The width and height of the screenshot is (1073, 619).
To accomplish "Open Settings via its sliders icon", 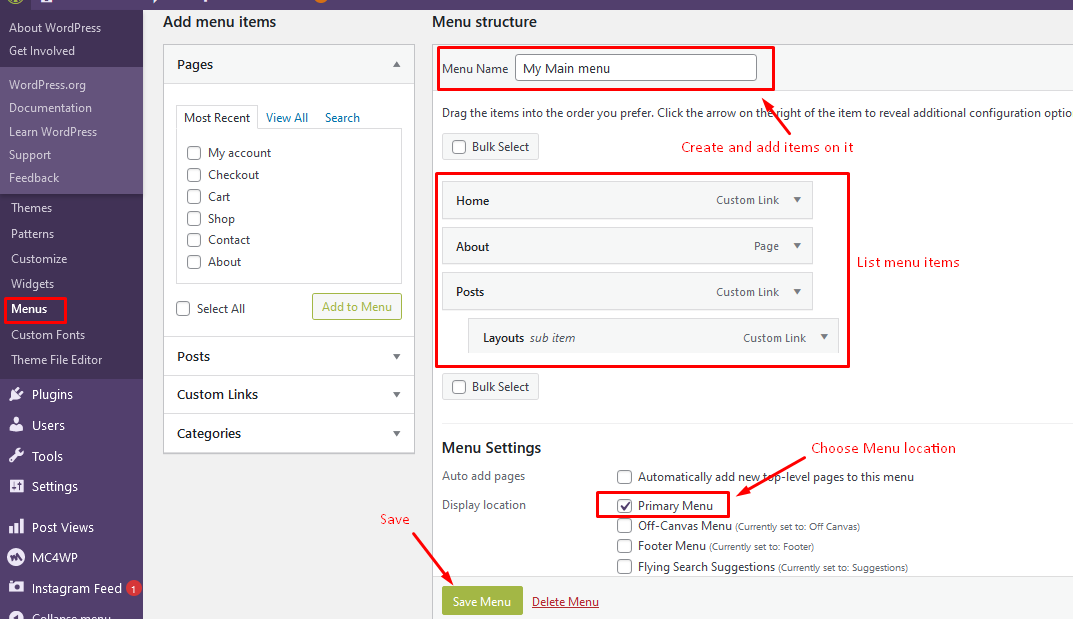I will pyautogui.click(x=16, y=486).
